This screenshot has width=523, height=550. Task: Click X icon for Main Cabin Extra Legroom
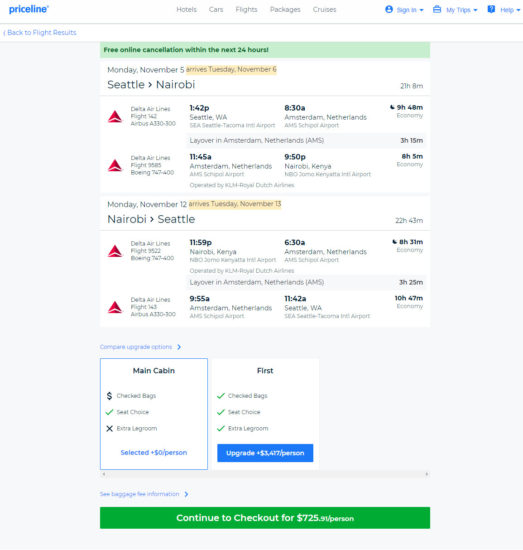[x=109, y=428]
